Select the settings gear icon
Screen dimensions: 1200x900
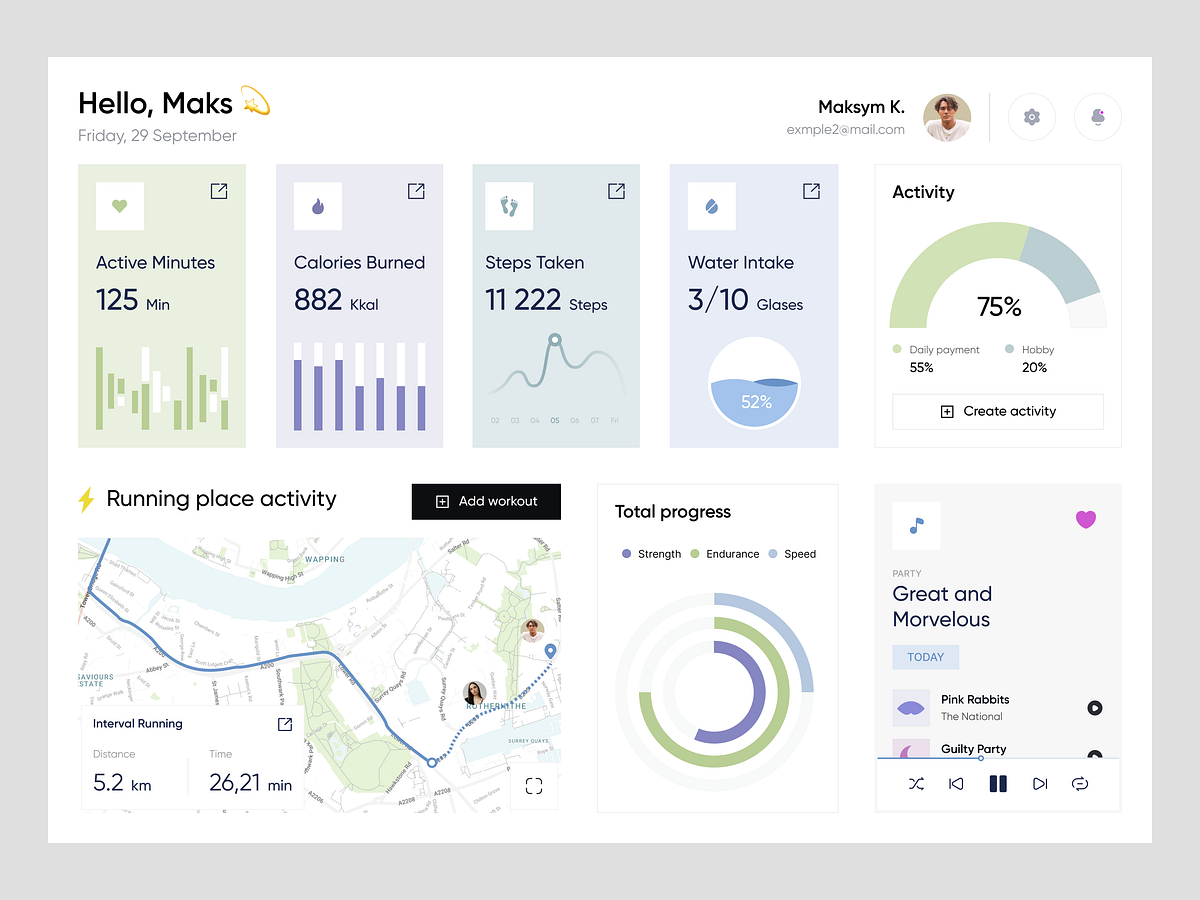point(1031,117)
